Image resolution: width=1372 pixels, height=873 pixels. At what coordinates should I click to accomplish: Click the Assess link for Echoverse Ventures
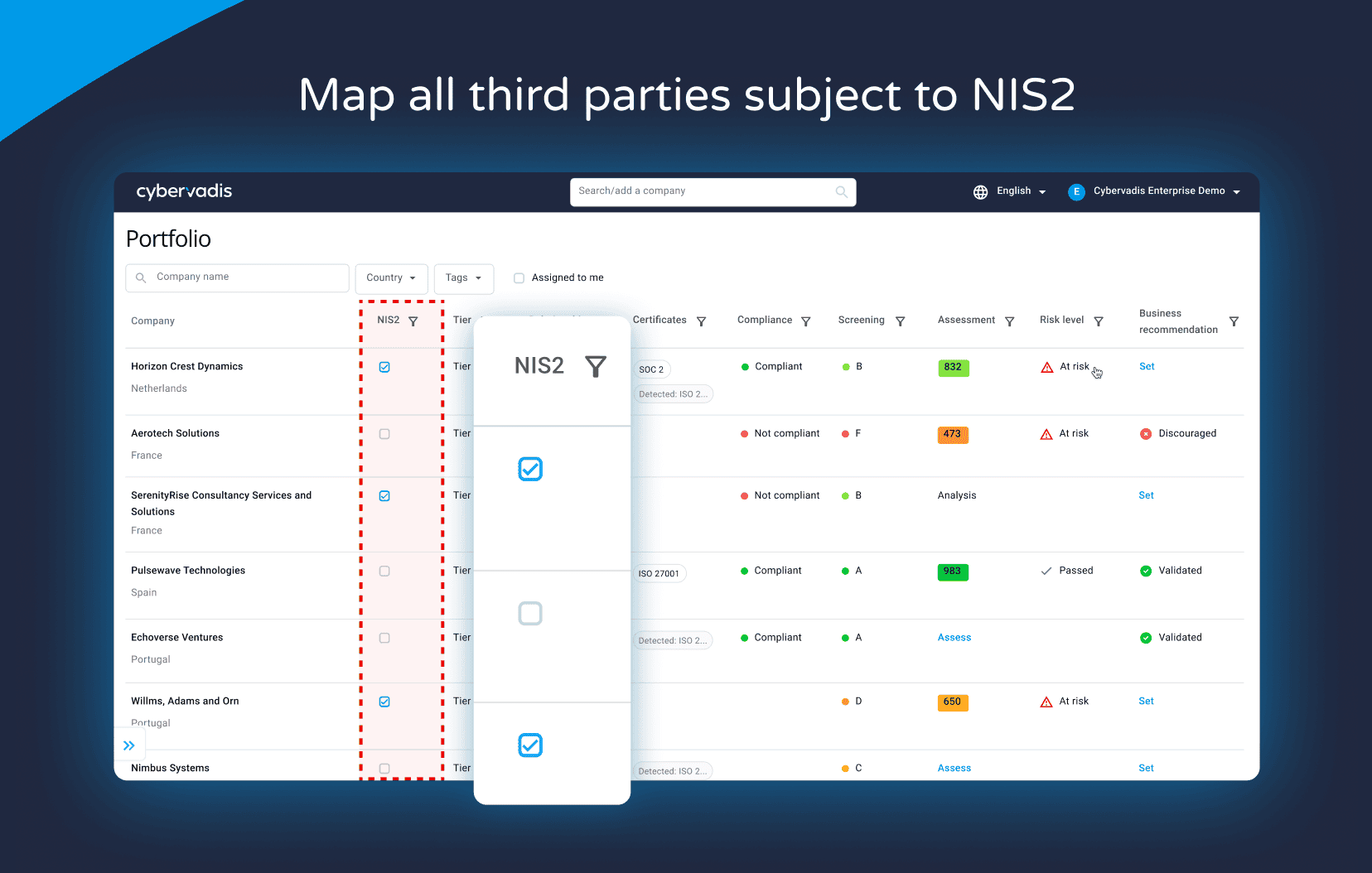pyautogui.click(x=954, y=638)
